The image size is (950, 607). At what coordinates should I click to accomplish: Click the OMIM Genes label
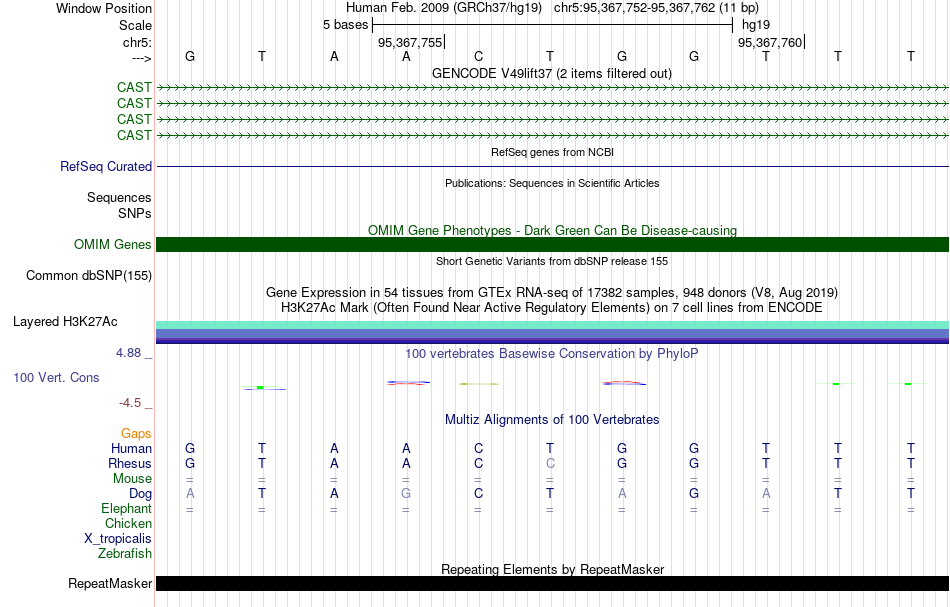(113, 244)
